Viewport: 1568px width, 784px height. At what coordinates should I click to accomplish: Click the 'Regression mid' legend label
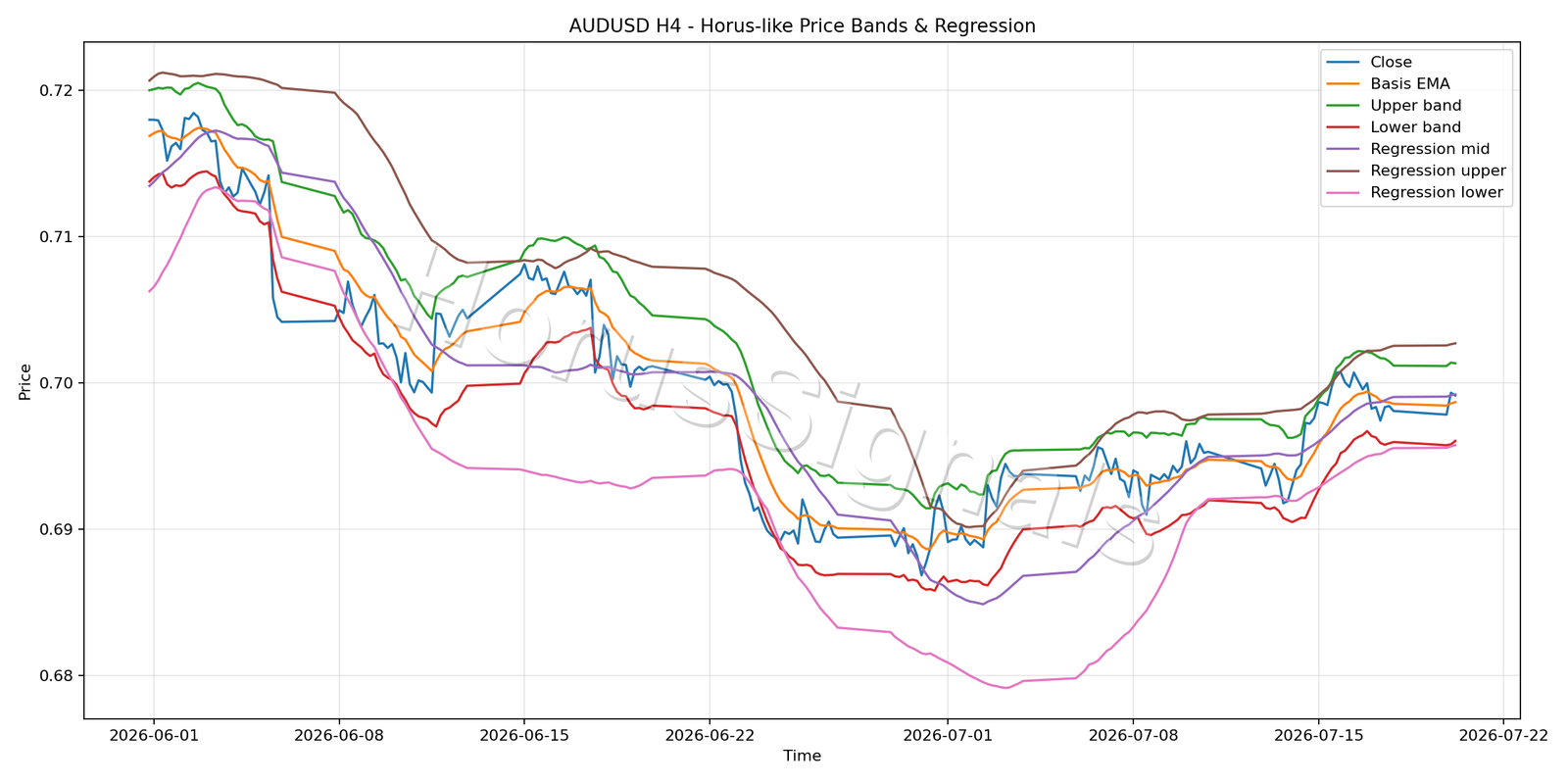coord(1430,149)
